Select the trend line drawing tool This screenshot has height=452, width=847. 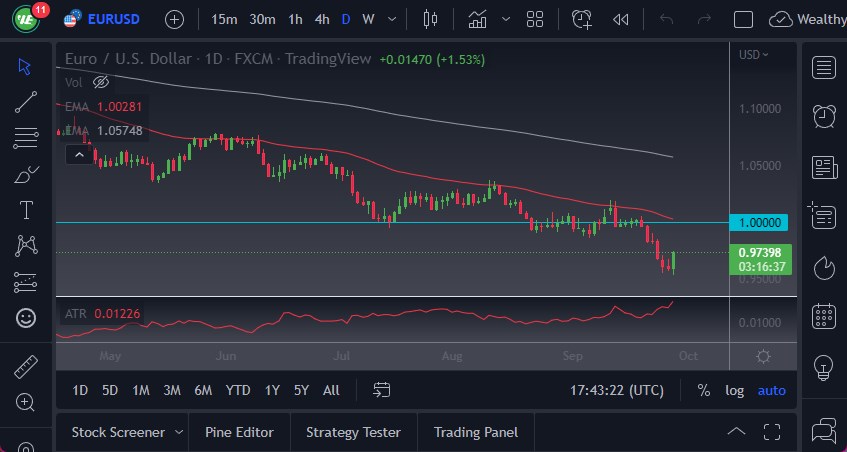26,101
